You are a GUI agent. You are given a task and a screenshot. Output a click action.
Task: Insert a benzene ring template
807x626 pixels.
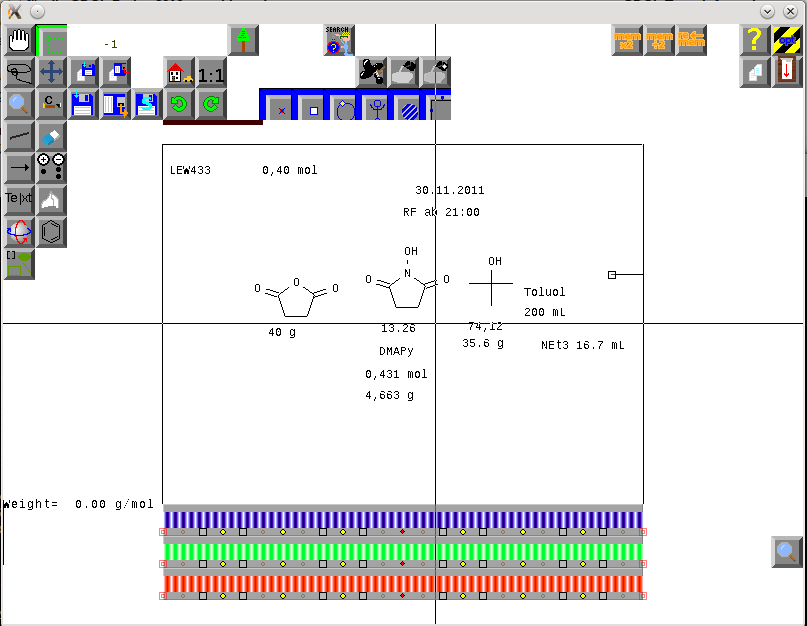[x=52, y=232]
